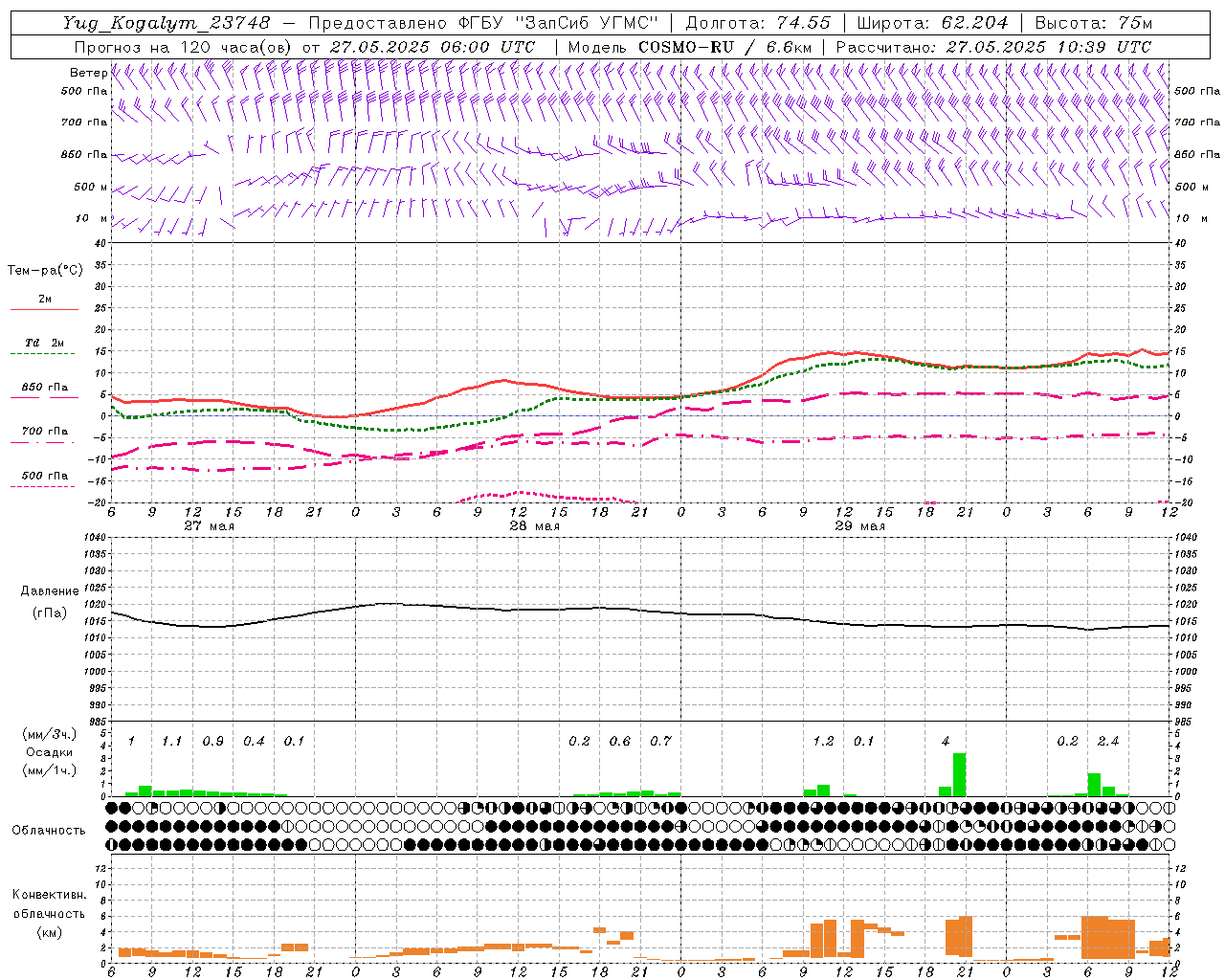This screenshot has width=1225, height=980.
Task: Click the '28 мая' date label
Action: (535, 526)
